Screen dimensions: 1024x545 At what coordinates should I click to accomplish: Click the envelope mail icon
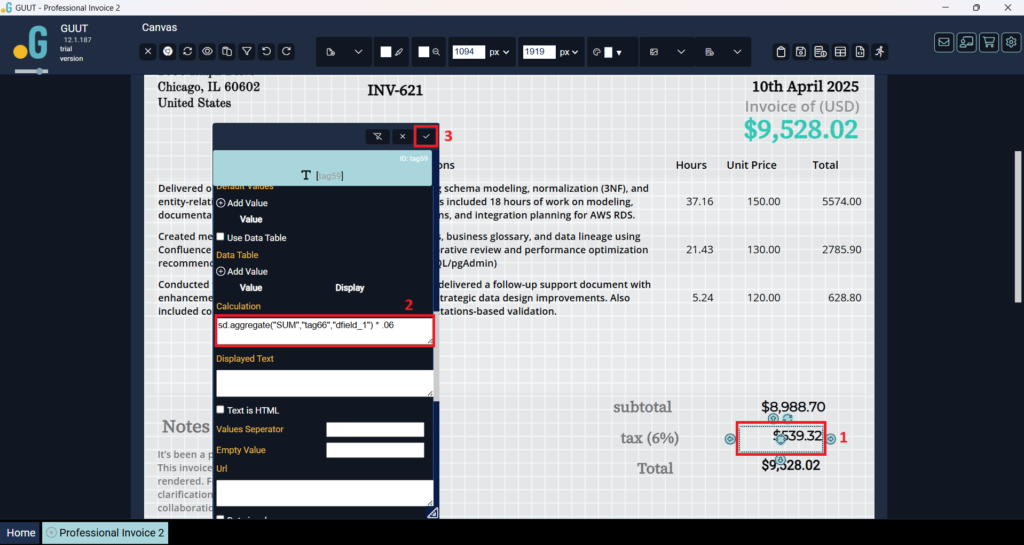pyautogui.click(x=943, y=42)
